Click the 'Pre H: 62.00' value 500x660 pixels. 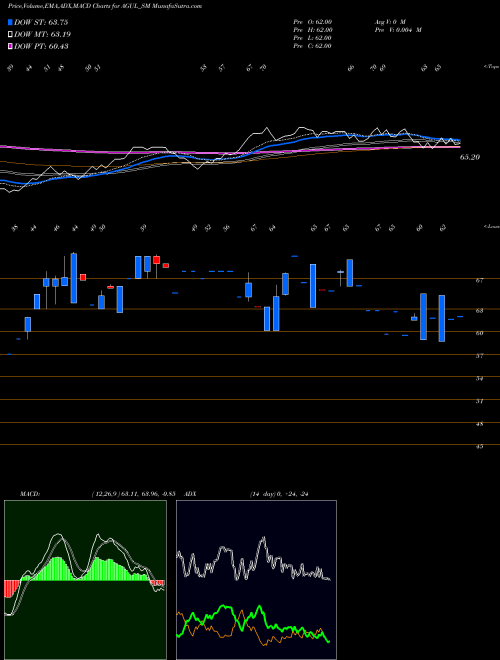(x=314, y=30)
